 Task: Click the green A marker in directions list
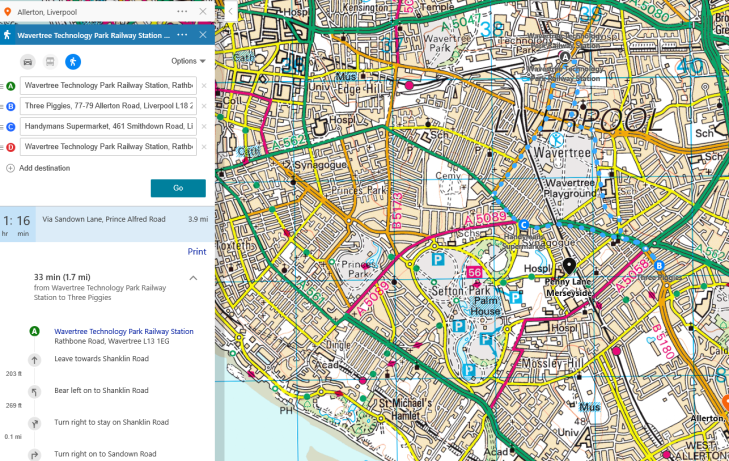click(34, 331)
